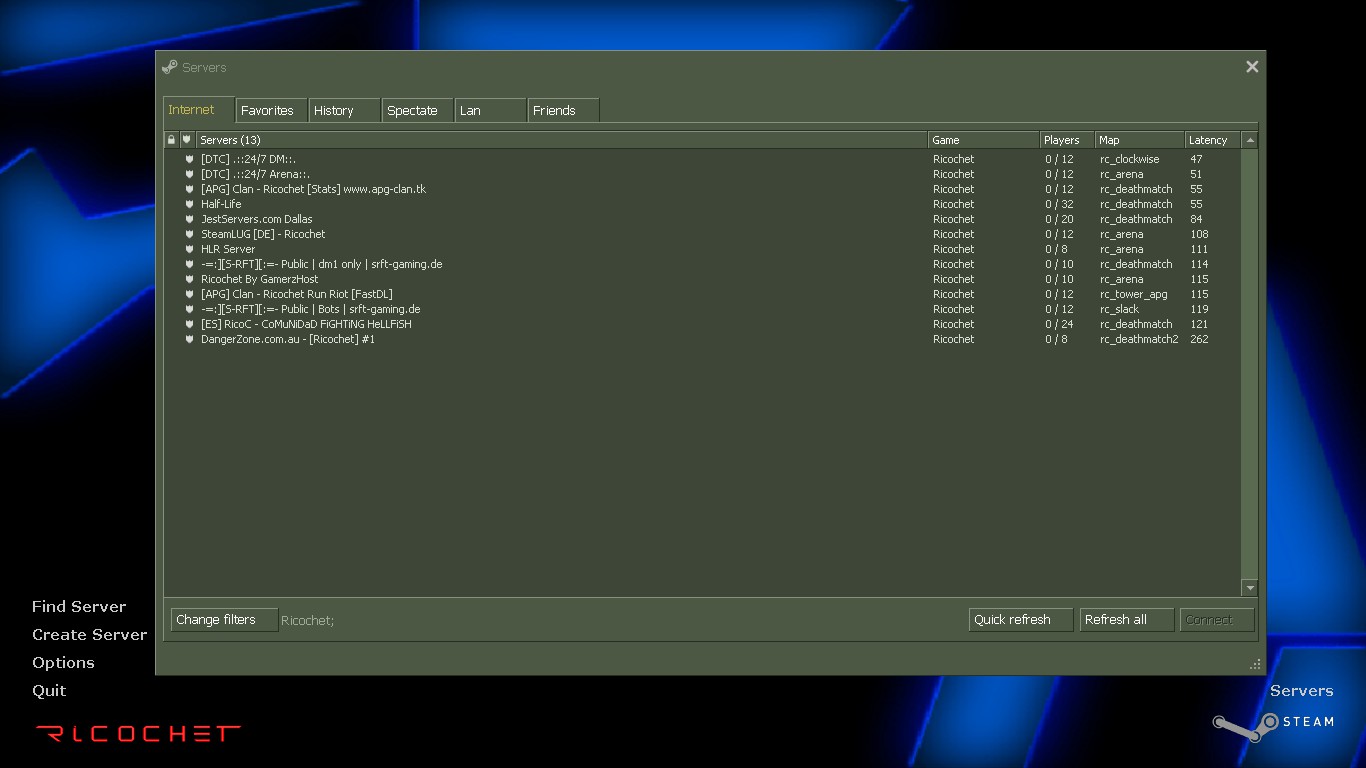
Task: Click the 0 / 24 players cell
Action: (x=1060, y=324)
